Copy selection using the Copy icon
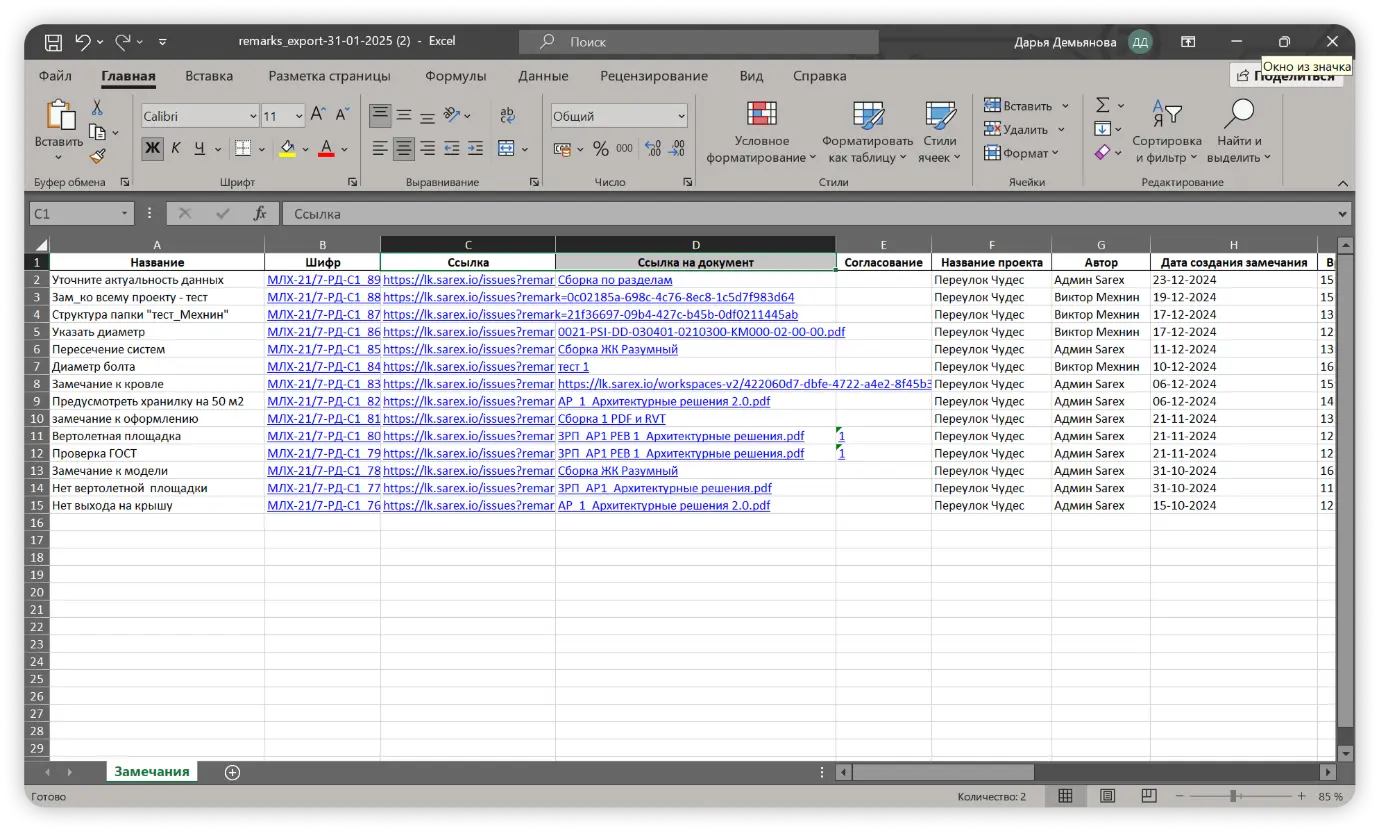1379x831 pixels. coord(97,132)
